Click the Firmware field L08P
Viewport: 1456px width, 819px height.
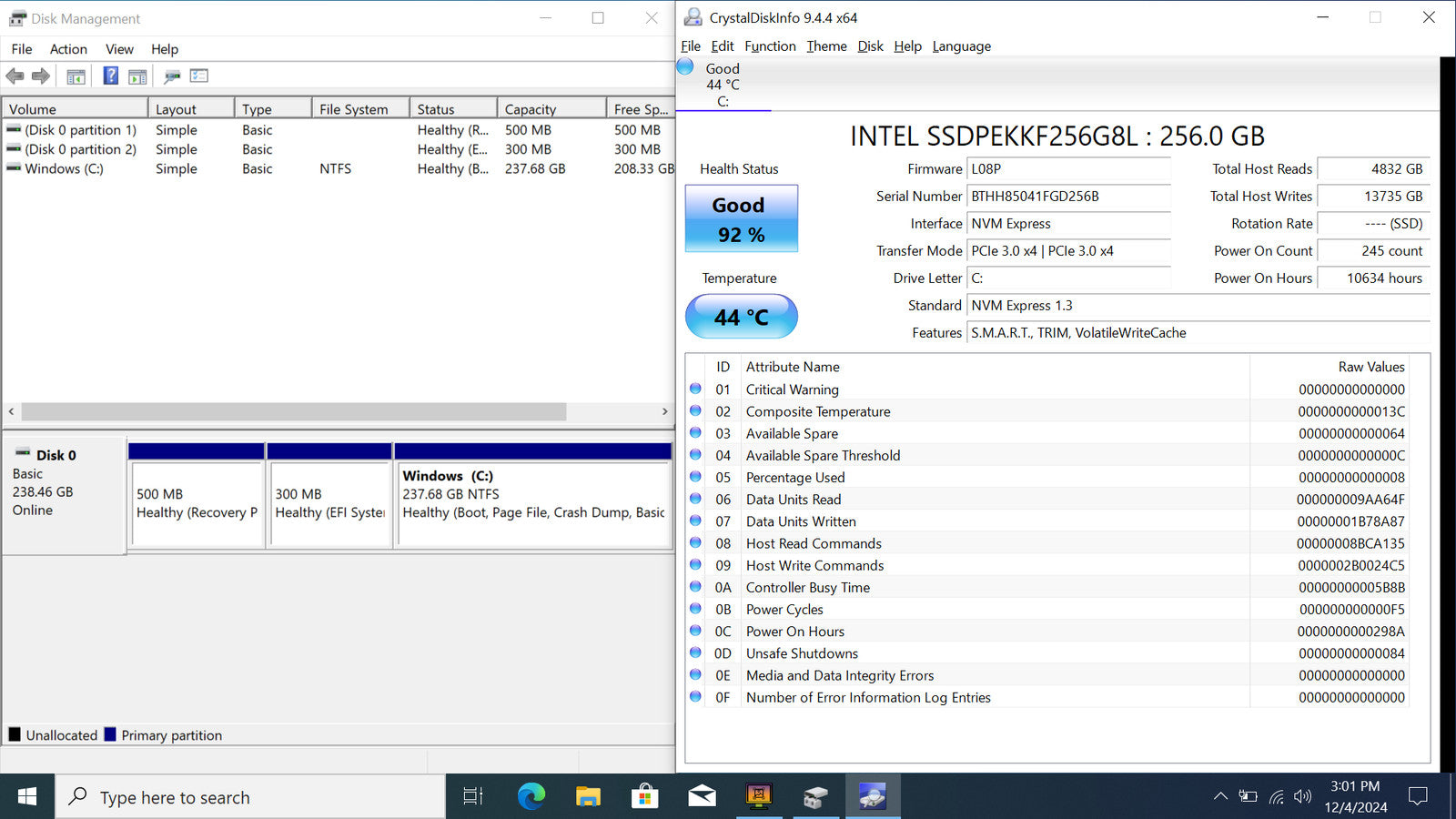(x=1068, y=169)
